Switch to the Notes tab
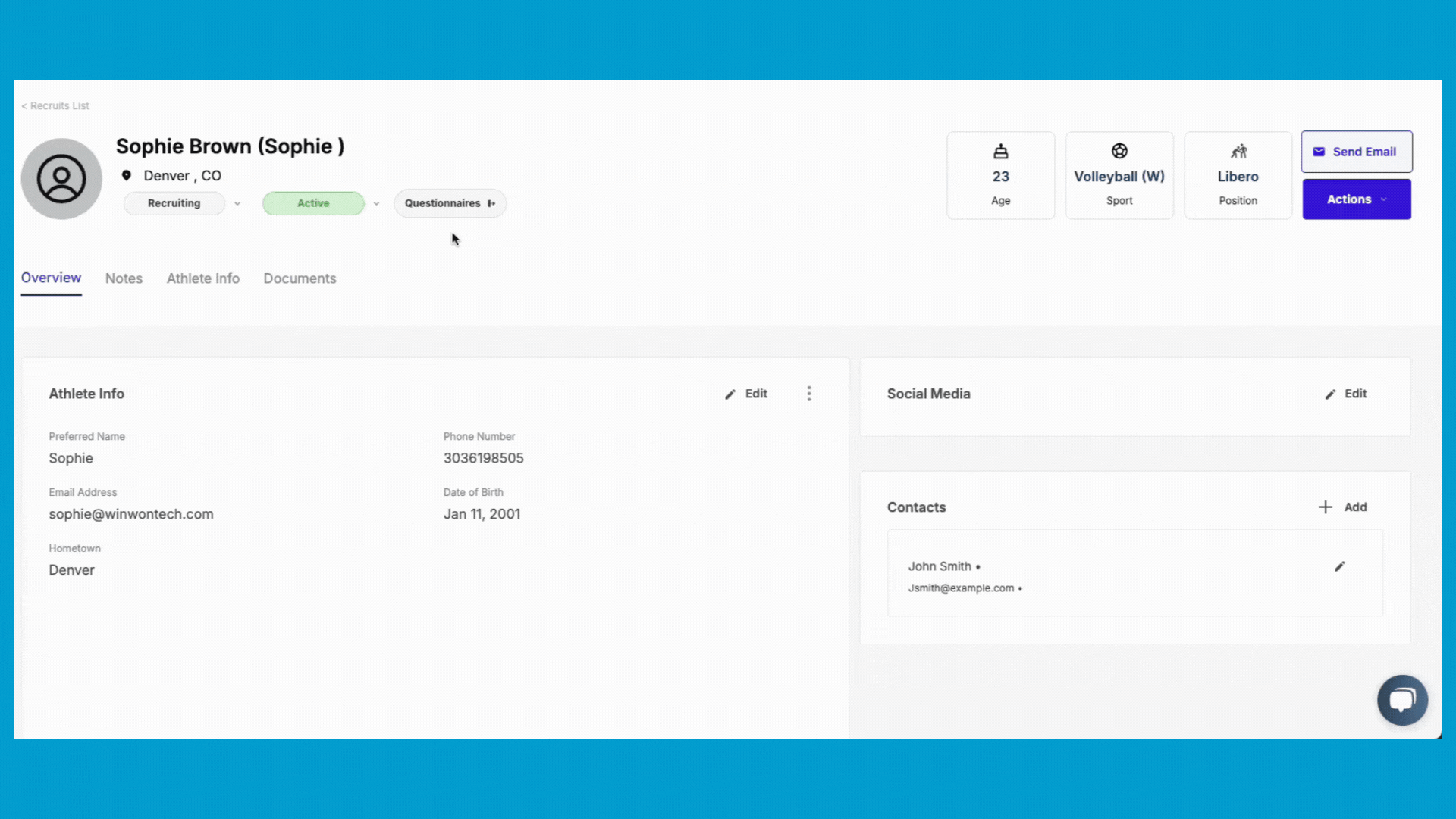Screen dimensions: 1456x819 click(x=124, y=278)
